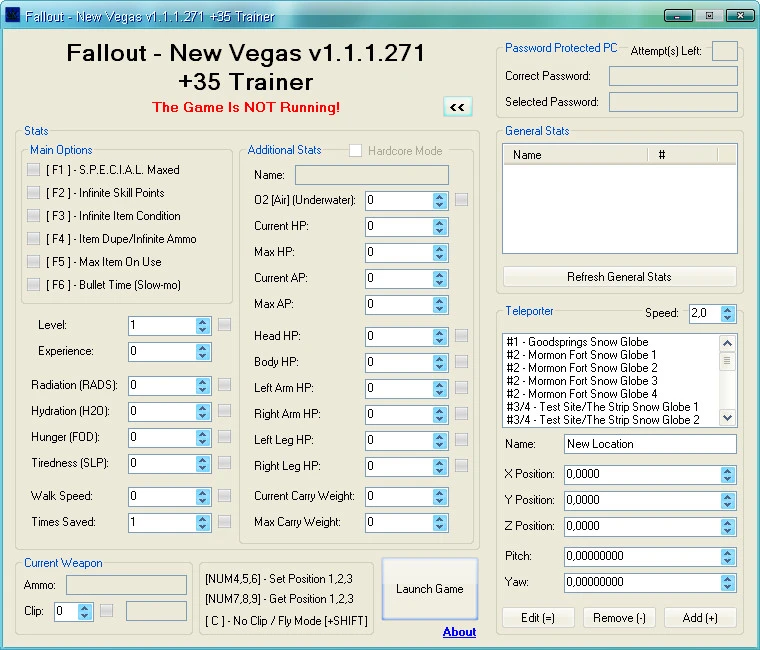Check the box next to Walk Speed
Viewport: 760px width, 650px height.
click(224, 495)
